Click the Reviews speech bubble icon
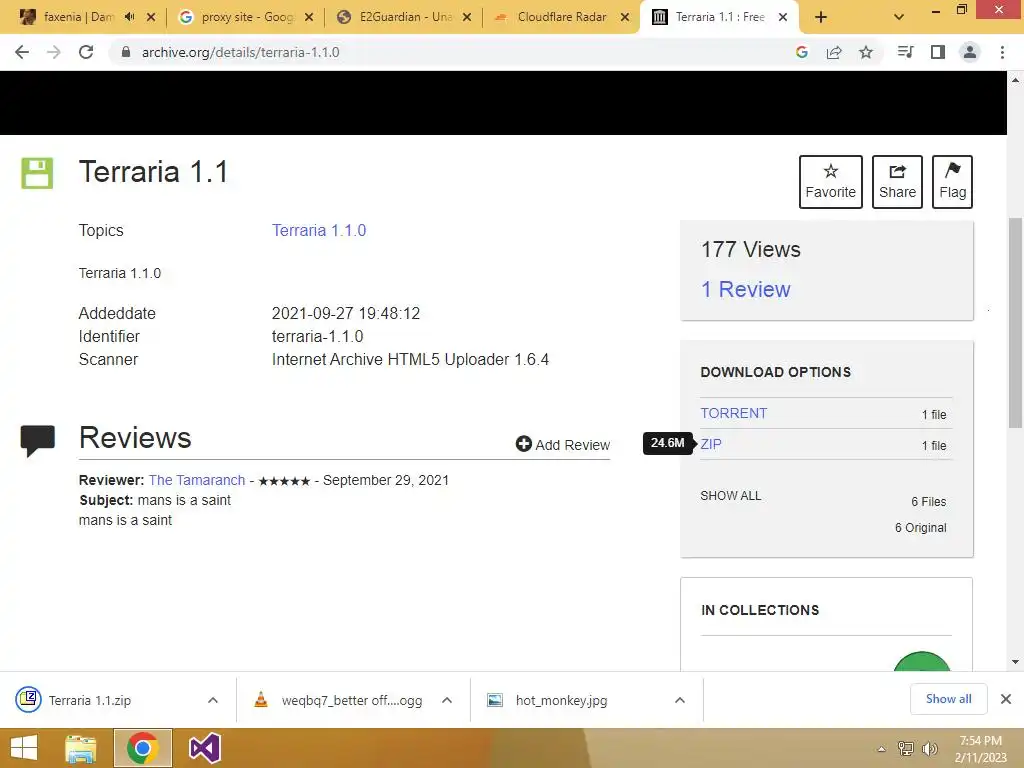Viewport: 1024px width, 768px height. (x=38, y=440)
